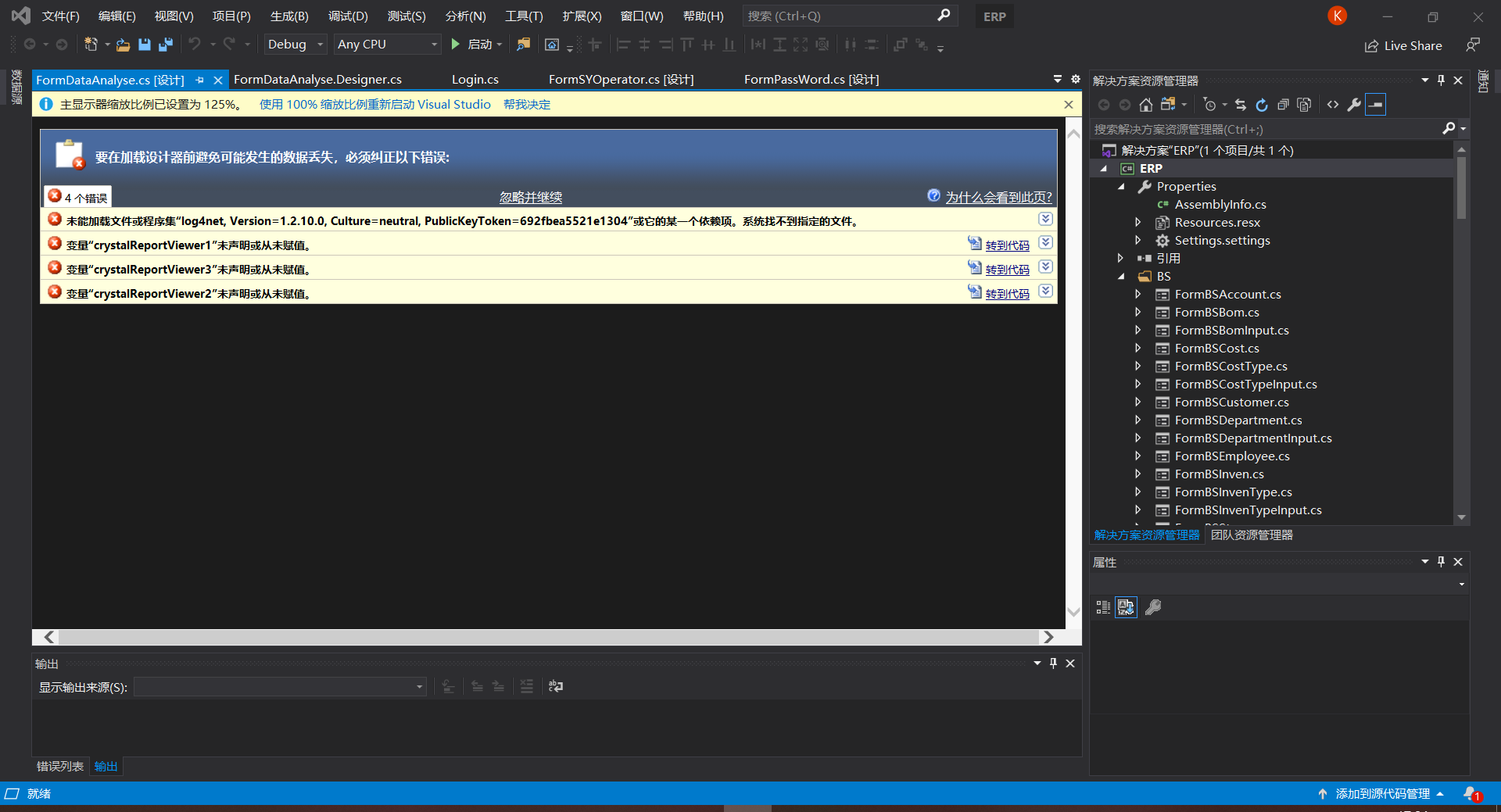
Task: Click the Property Pages wrench icon
Action: click(1153, 607)
